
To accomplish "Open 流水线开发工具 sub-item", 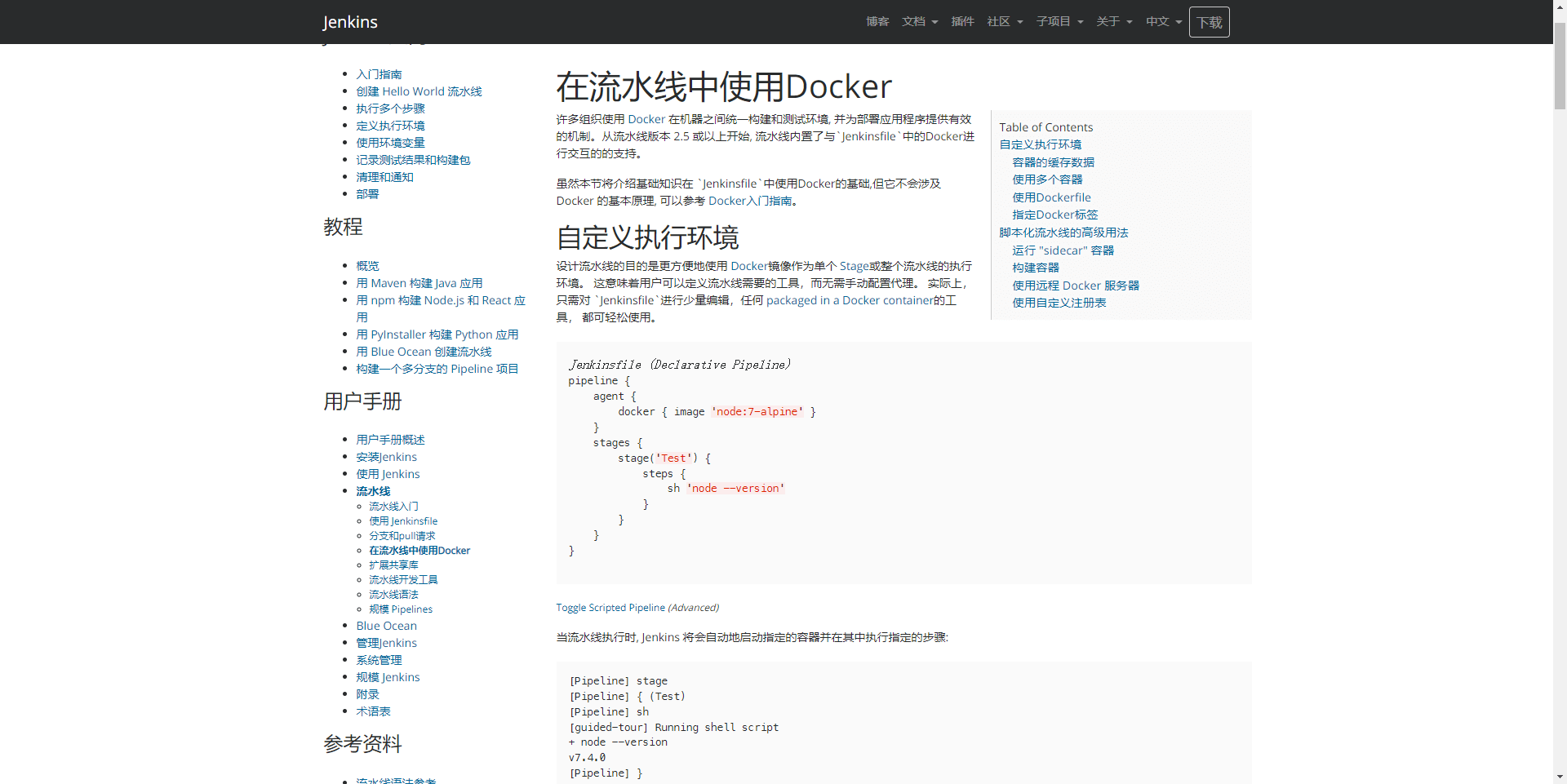I will point(403,580).
